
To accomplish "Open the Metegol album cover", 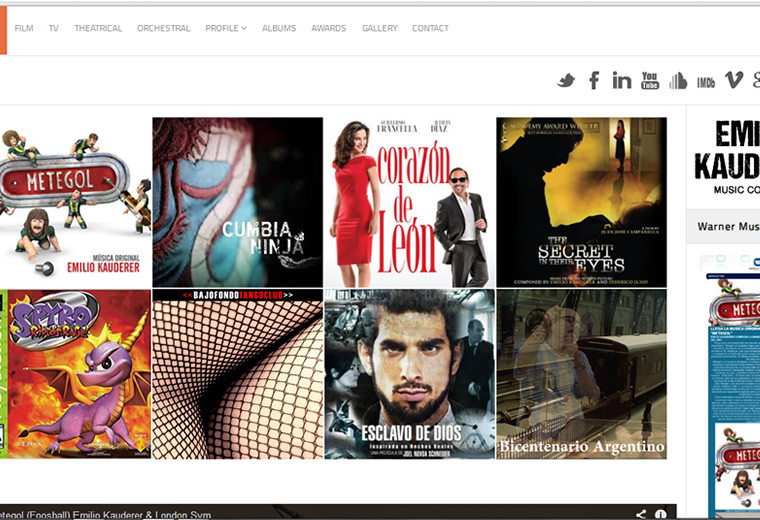I will coord(76,202).
